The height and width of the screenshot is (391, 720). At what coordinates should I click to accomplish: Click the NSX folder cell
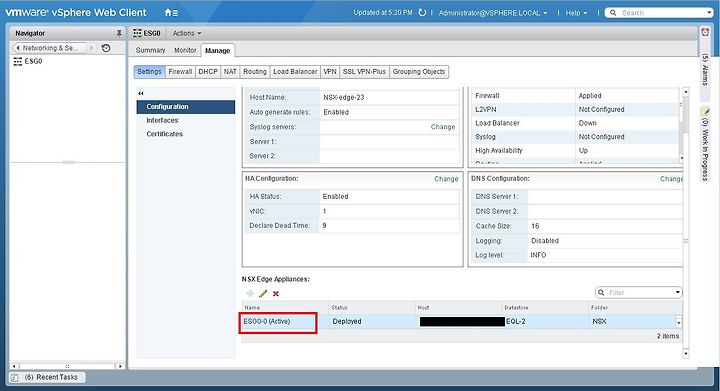click(x=599, y=321)
